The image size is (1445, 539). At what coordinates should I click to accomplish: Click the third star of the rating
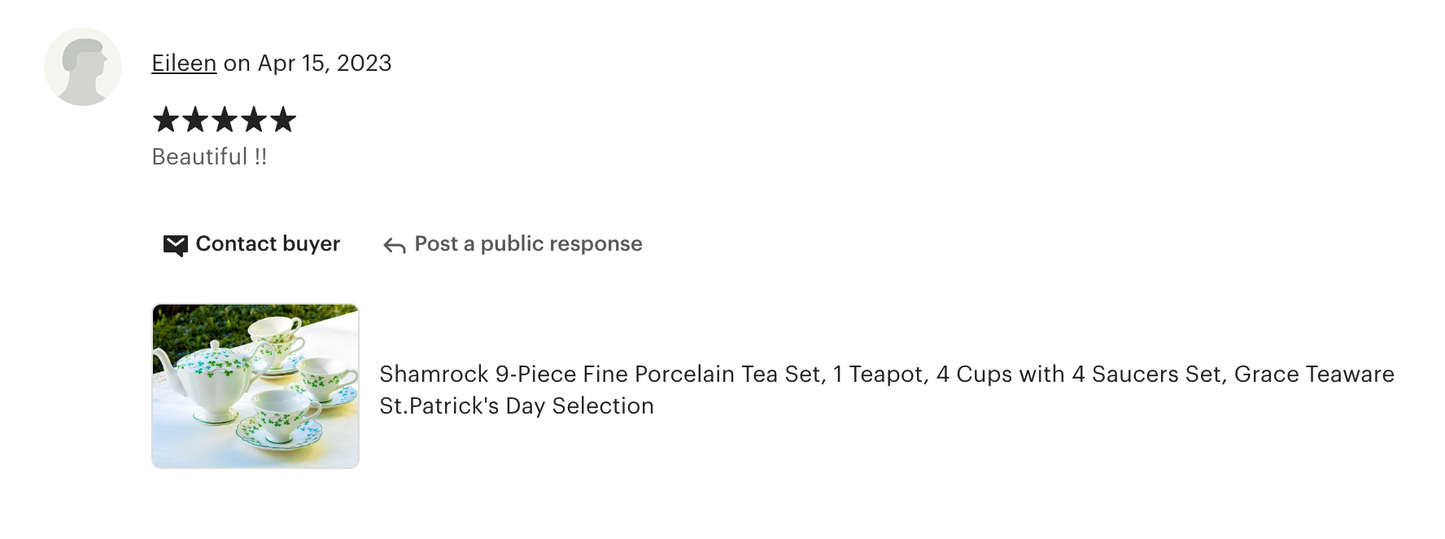[224, 121]
